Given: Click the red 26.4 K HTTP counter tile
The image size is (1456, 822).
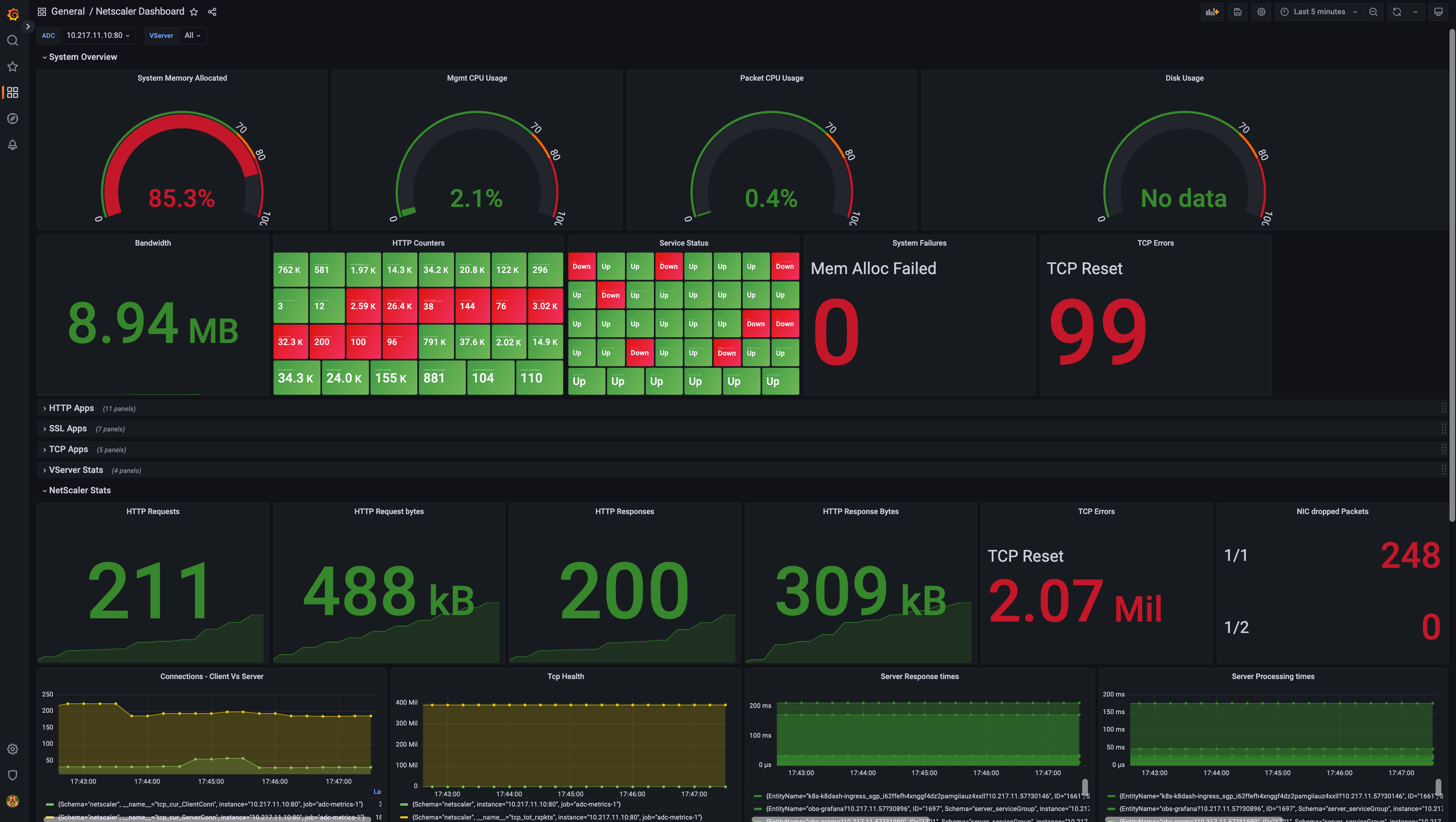Looking at the screenshot, I should click(x=399, y=306).
